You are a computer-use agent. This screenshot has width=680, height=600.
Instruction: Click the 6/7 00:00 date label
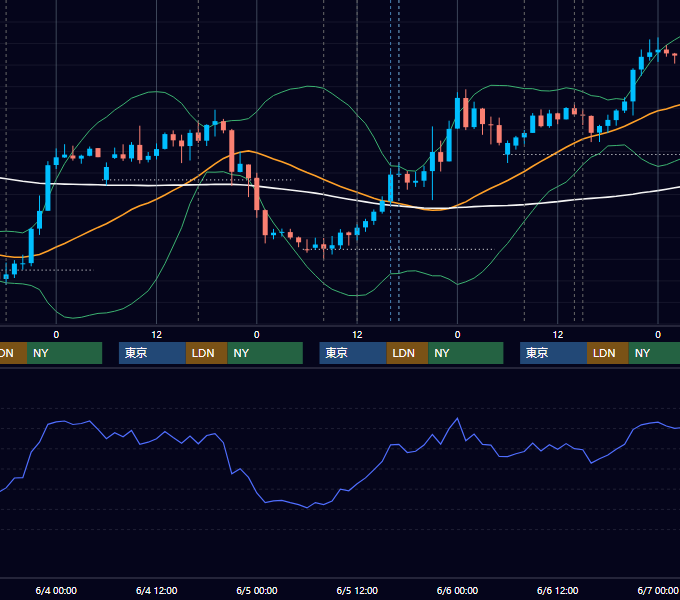pyautogui.click(x=658, y=590)
